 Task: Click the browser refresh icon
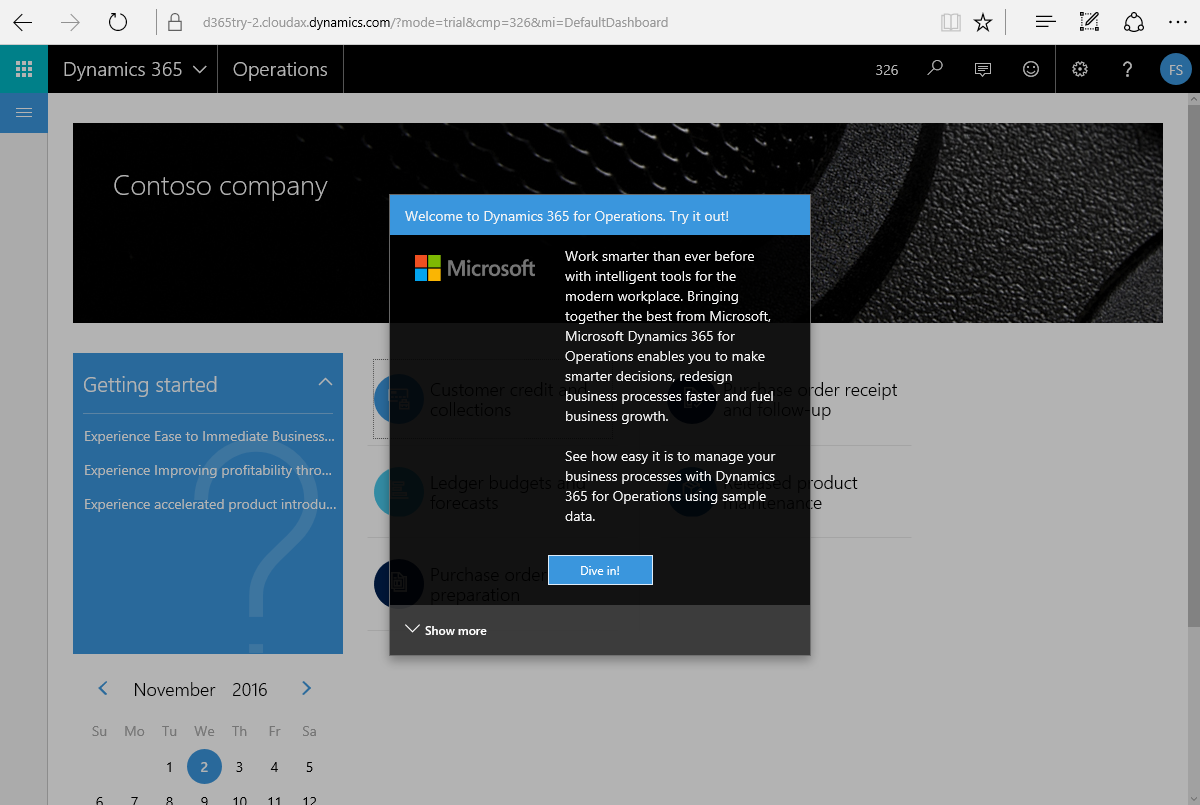click(118, 22)
